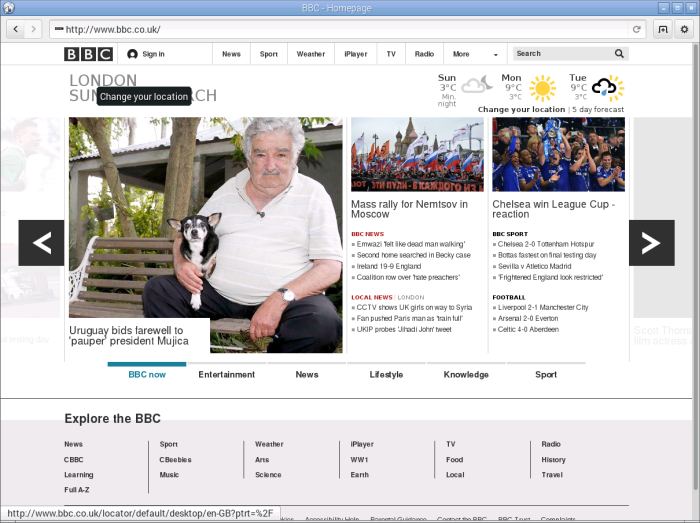
Task: Open Uruguay bids farewell Mujica headline
Action: [x=129, y=336]
